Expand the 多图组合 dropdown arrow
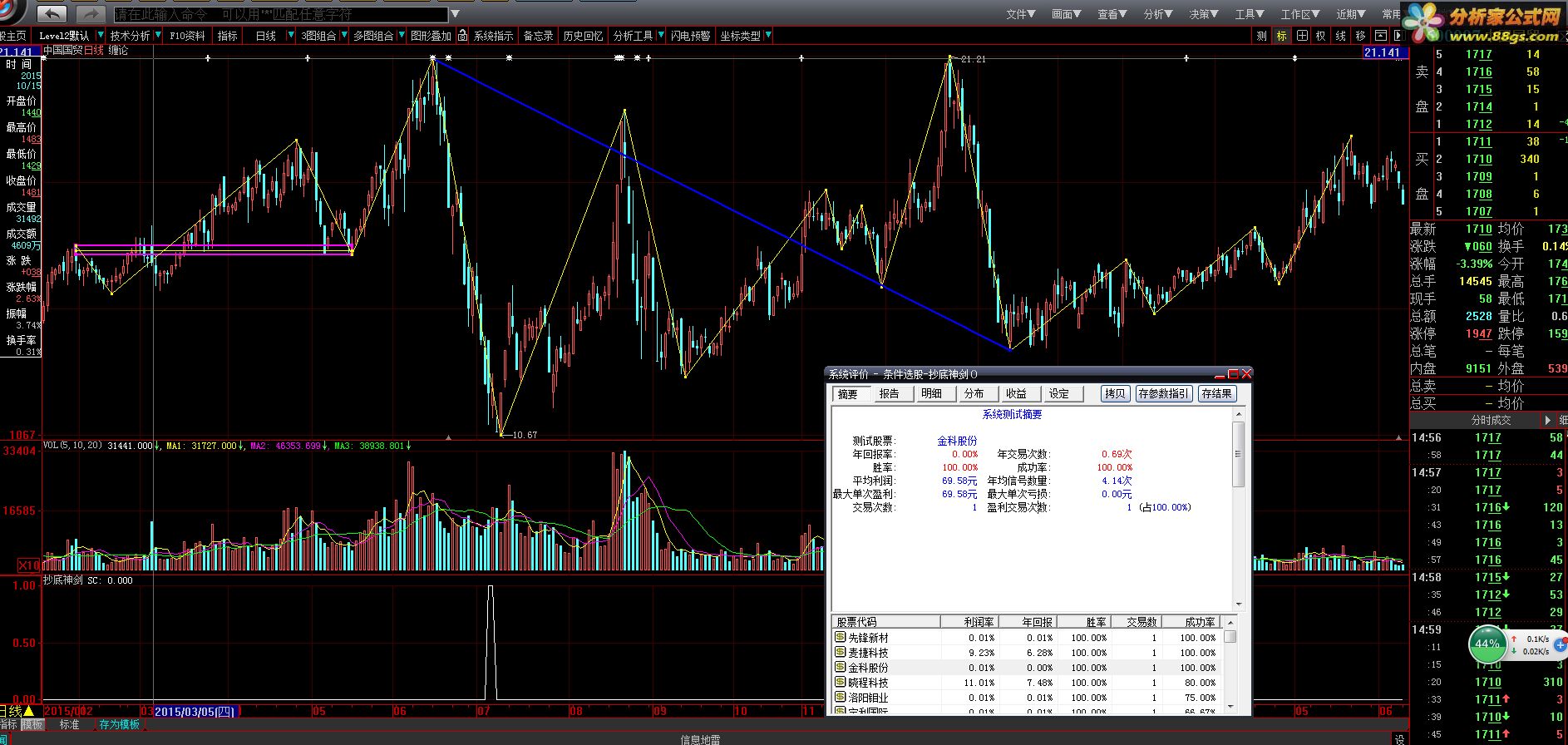 click(402, 36)
